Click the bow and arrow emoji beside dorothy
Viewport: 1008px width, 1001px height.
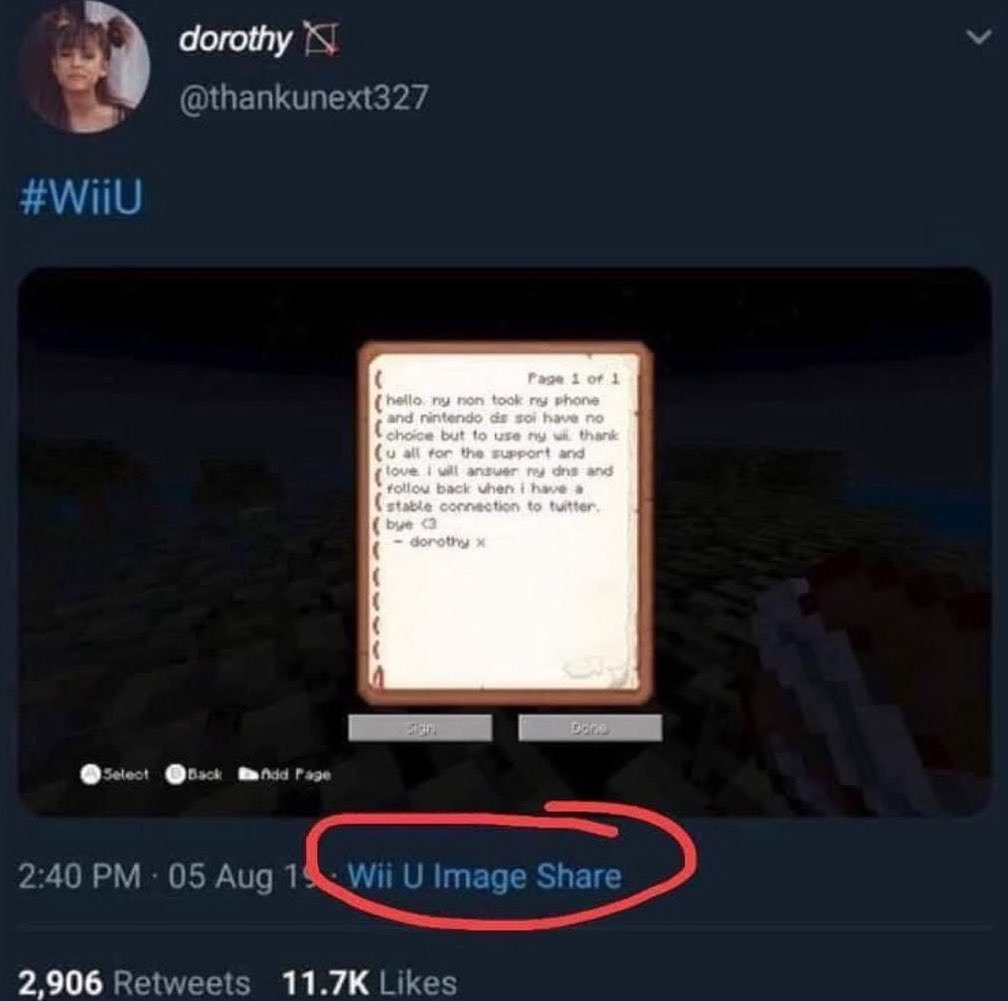(x=321, y=40)
